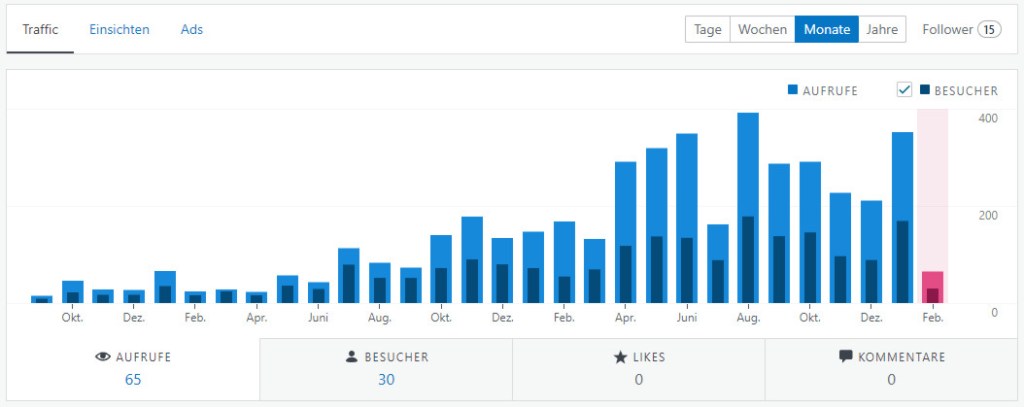Viewport: 1024px width, 407px height.
Task: Select the highlighted pink February bar
Action: point(932,287)
